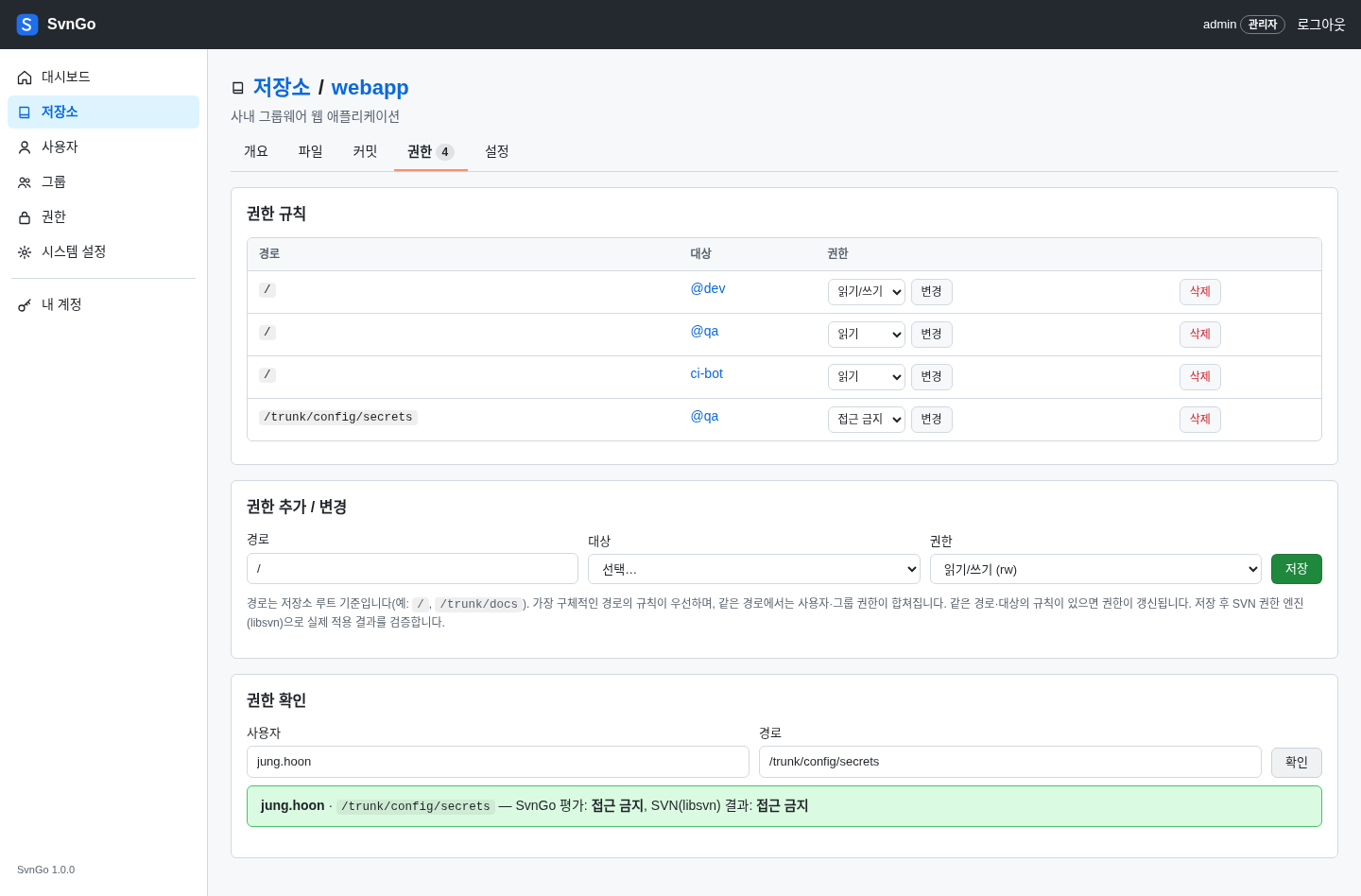Open the permission dropdown for the root @qa rule
Image resolution: width=1361 pixels, height=896 pixels.
coord(867,335)
